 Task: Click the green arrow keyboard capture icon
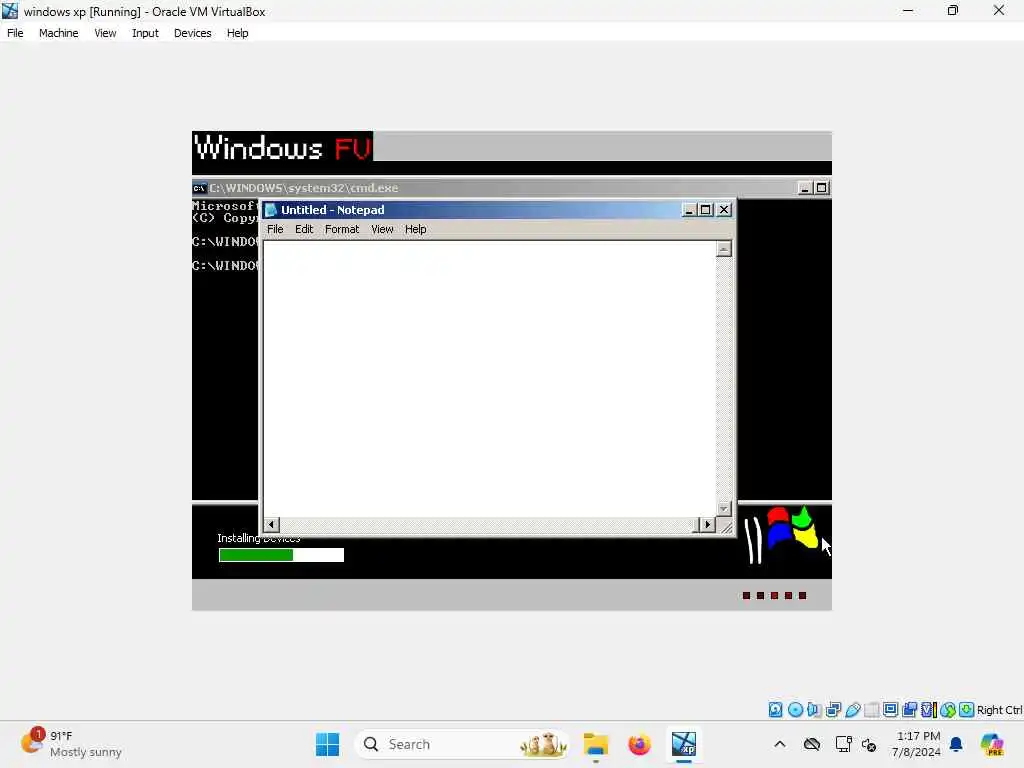tap(967, 710)
